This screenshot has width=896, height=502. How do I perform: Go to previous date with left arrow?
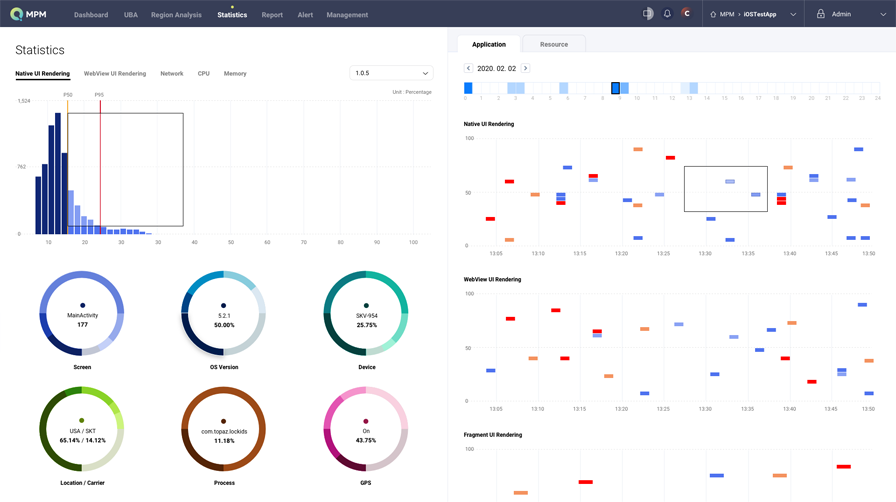tap(468, 68)
